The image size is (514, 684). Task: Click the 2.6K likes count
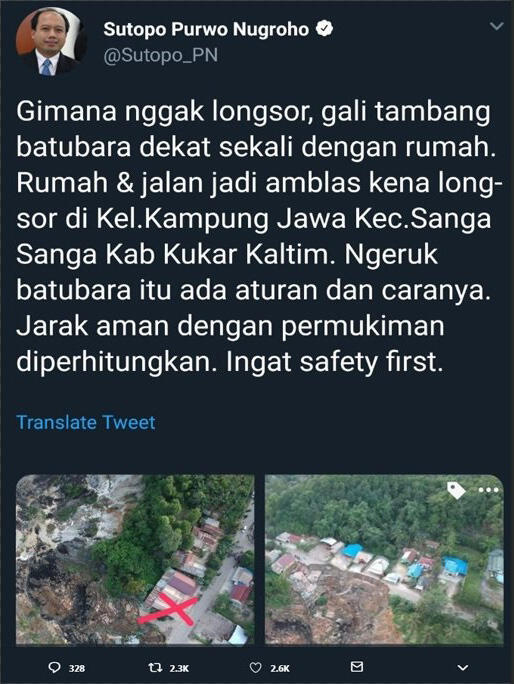point(280,668)
